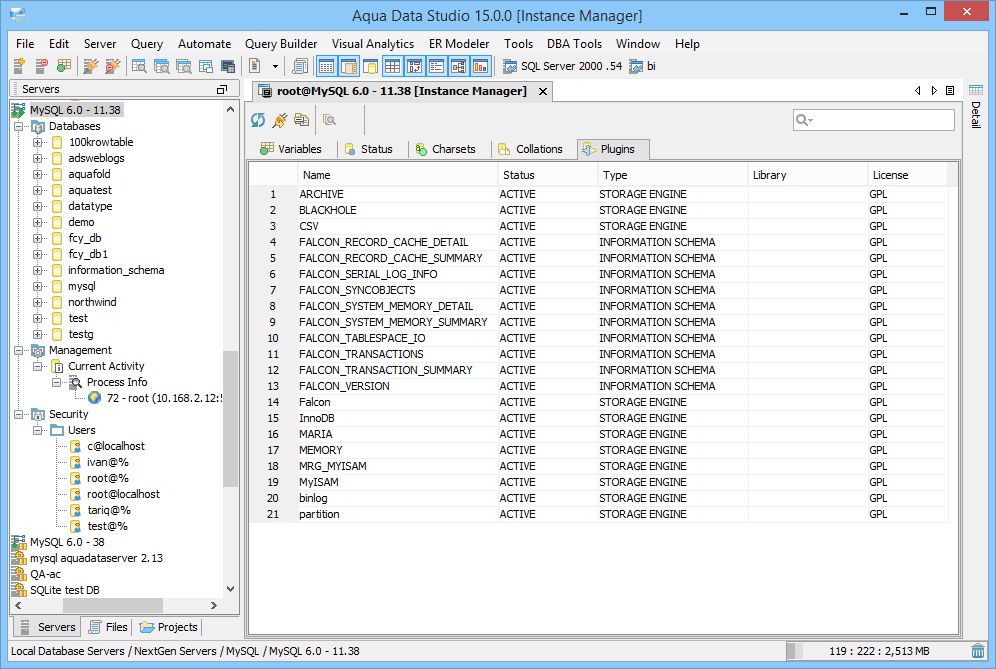The image size is (996, 669).
Task: Click the down arrow of the Servers tree scrollbar
Action: point(230,589)
